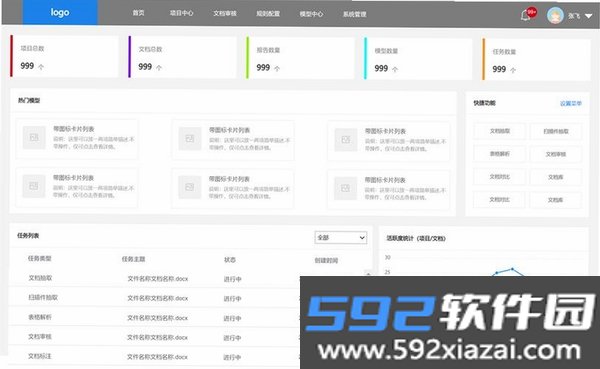Click 进行中 status in the 文档抽取 row
Image resolution: width=600 pixels, height=369 pixels.
click(x=233, y=279)
